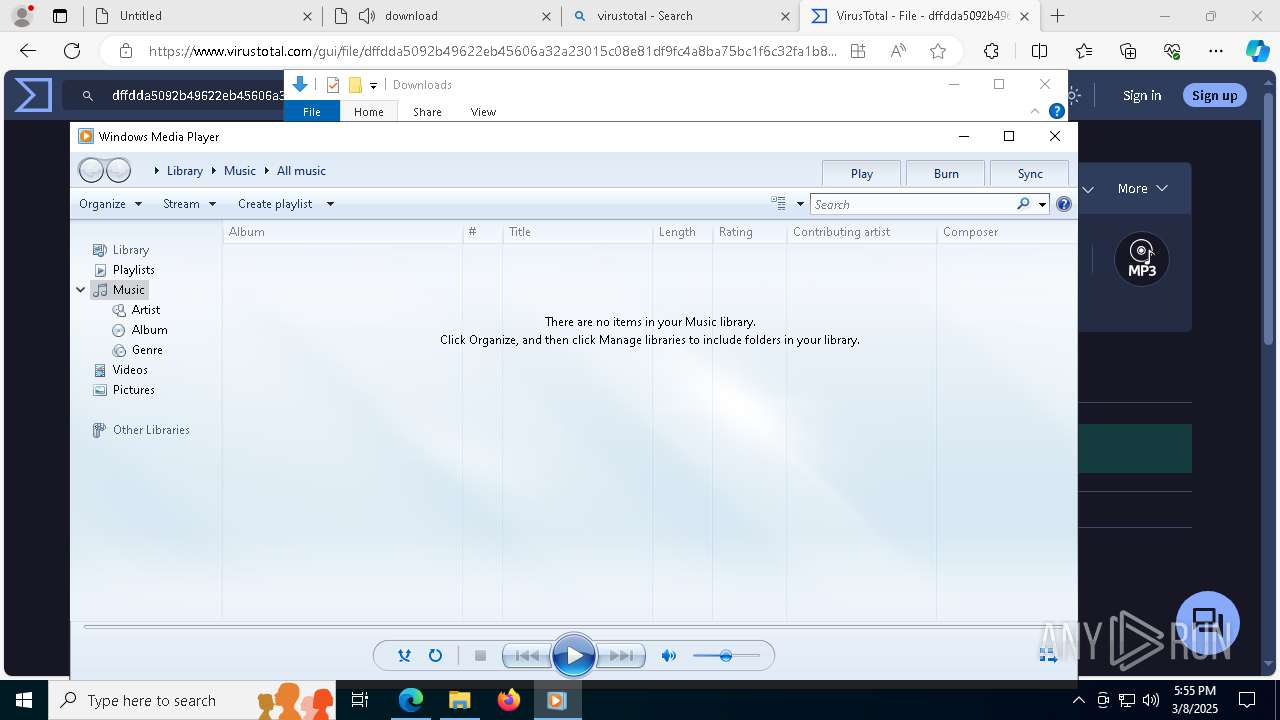
Task: Open the Play tab in media player
Action: (x=861, y=173)
